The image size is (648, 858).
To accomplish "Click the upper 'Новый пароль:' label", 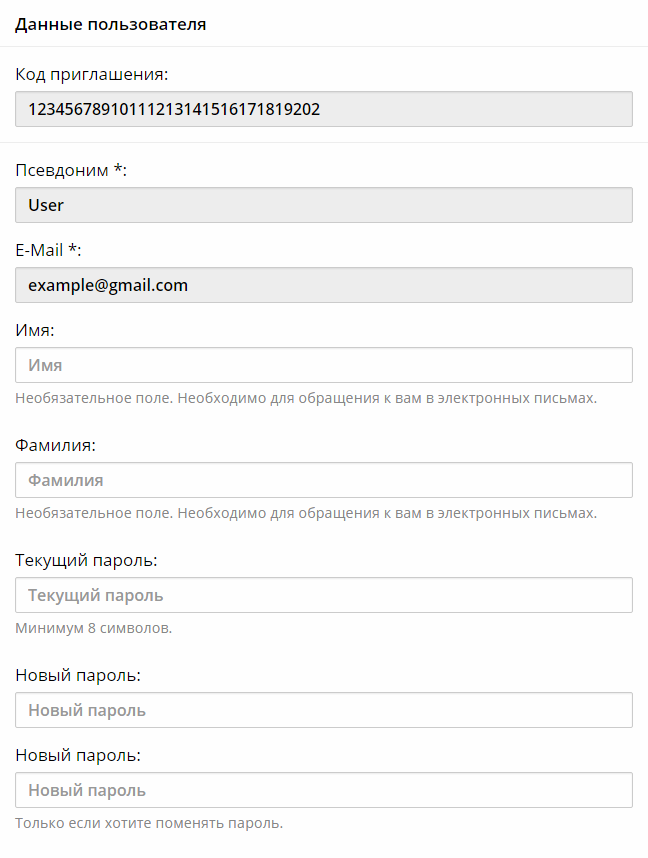I will pyautogui.click(x=78, y=675).
